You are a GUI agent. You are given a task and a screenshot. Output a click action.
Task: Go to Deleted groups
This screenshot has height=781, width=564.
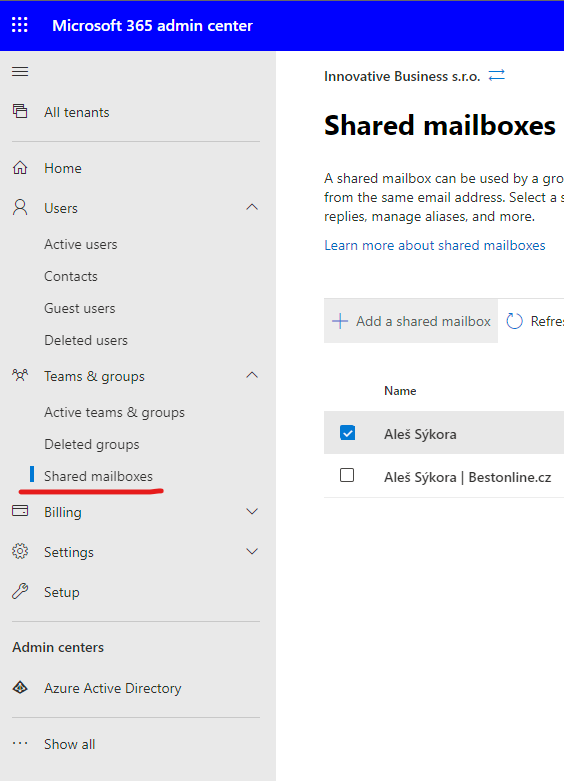[92, 444]
